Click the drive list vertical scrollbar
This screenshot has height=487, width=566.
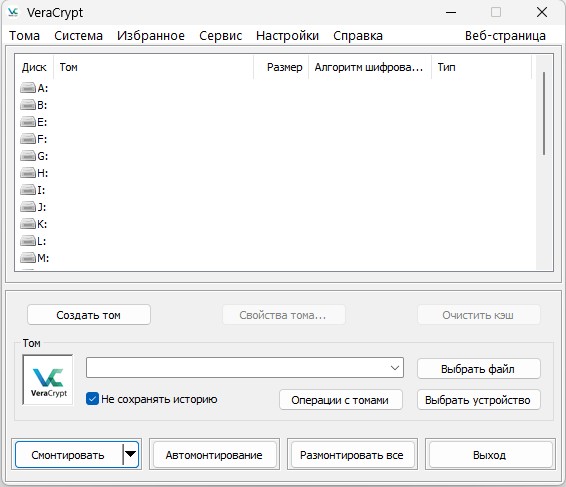[544, 162]
